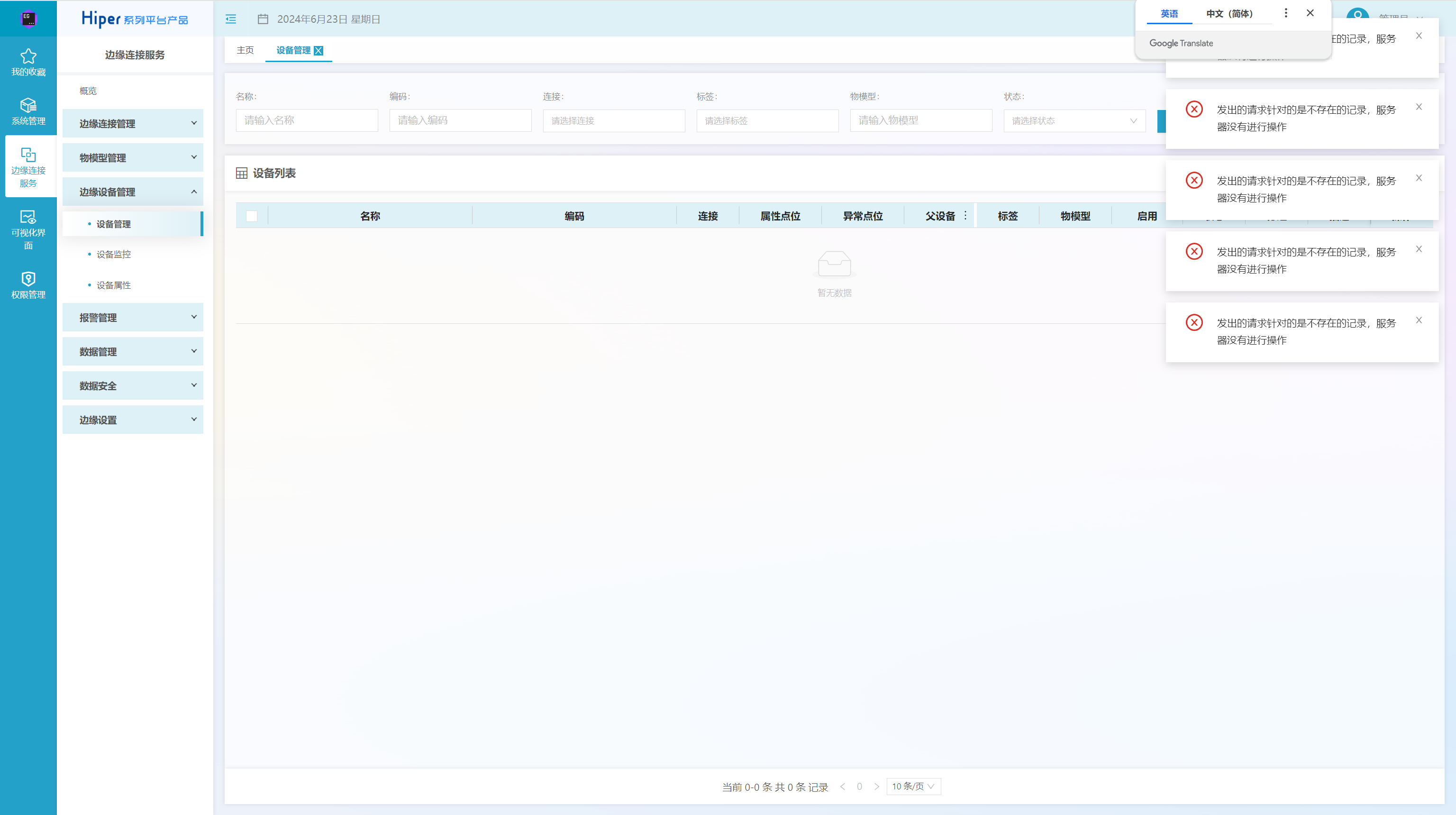The width and height of the screenshot is (1456, 815).
Task: Expand 边缘连接管理 menu group
Action: (x=133, y=123)
